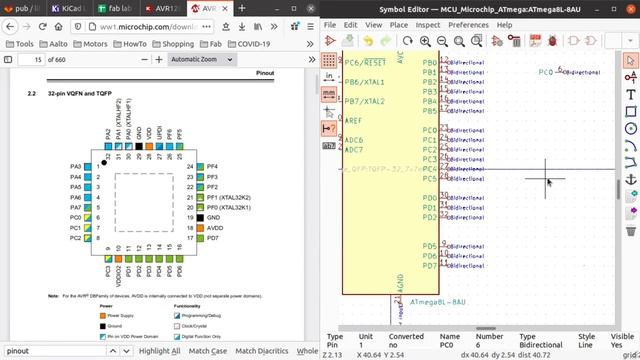Reload the current Firefox page
The width and height of the screenshot is (640, 360).
(x=42, y=27)
